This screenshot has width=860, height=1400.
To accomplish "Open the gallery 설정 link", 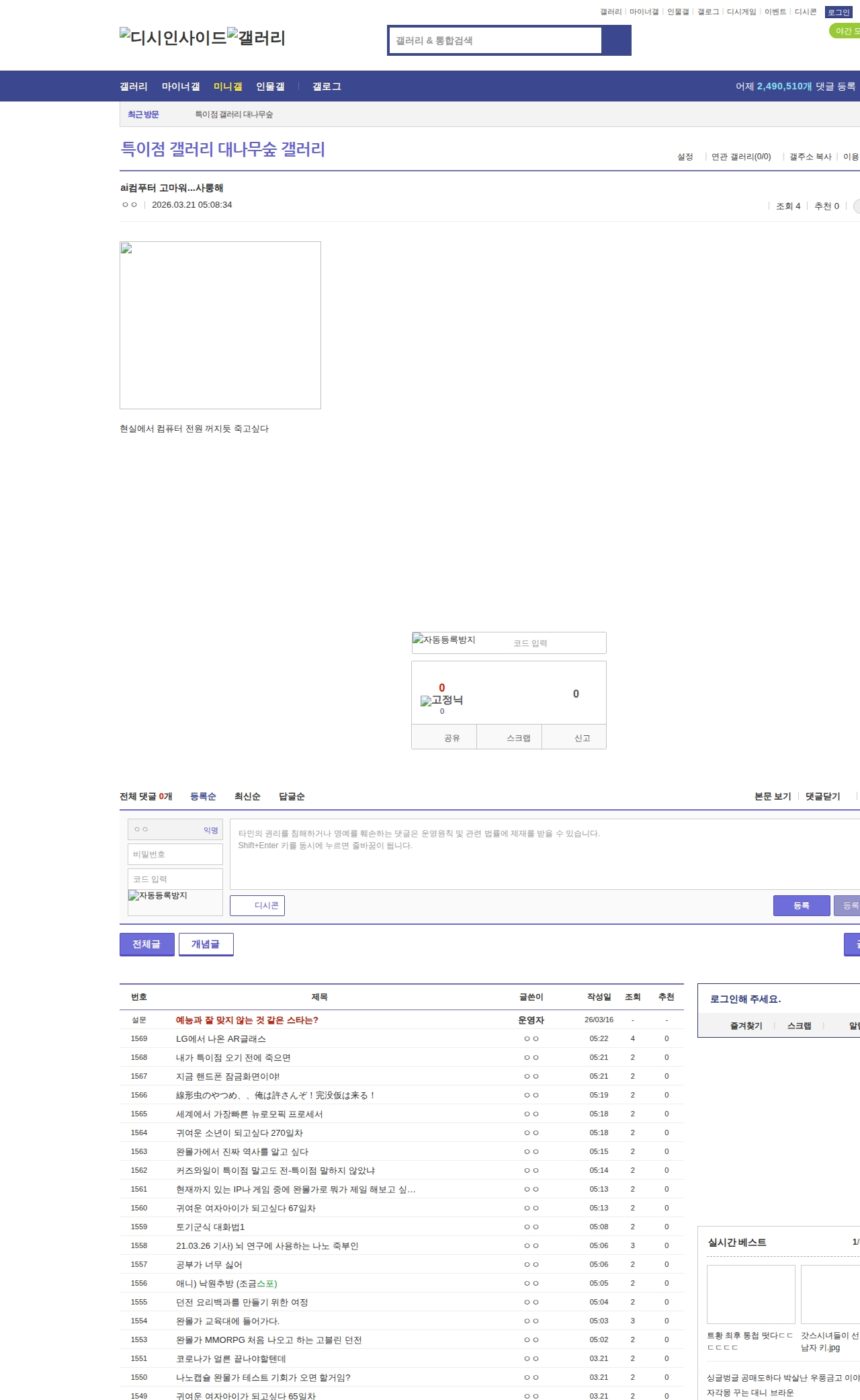I will (x=685, y=157).
